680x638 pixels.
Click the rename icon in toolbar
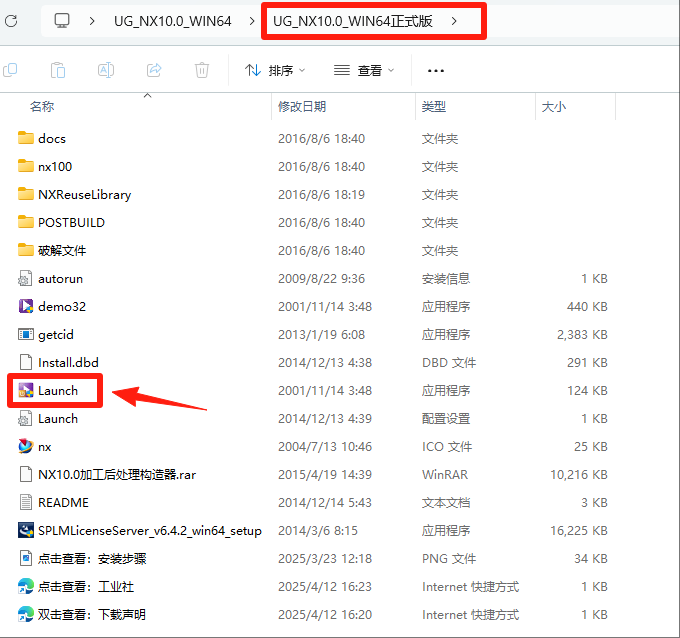pos(106,70)
